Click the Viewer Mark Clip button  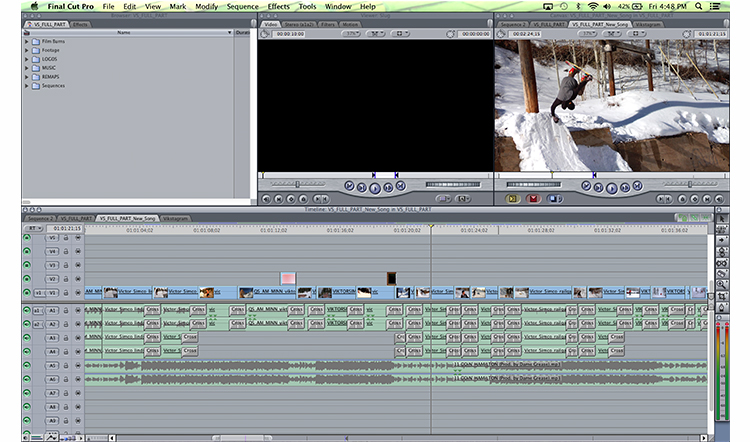(x=278, y=199)
